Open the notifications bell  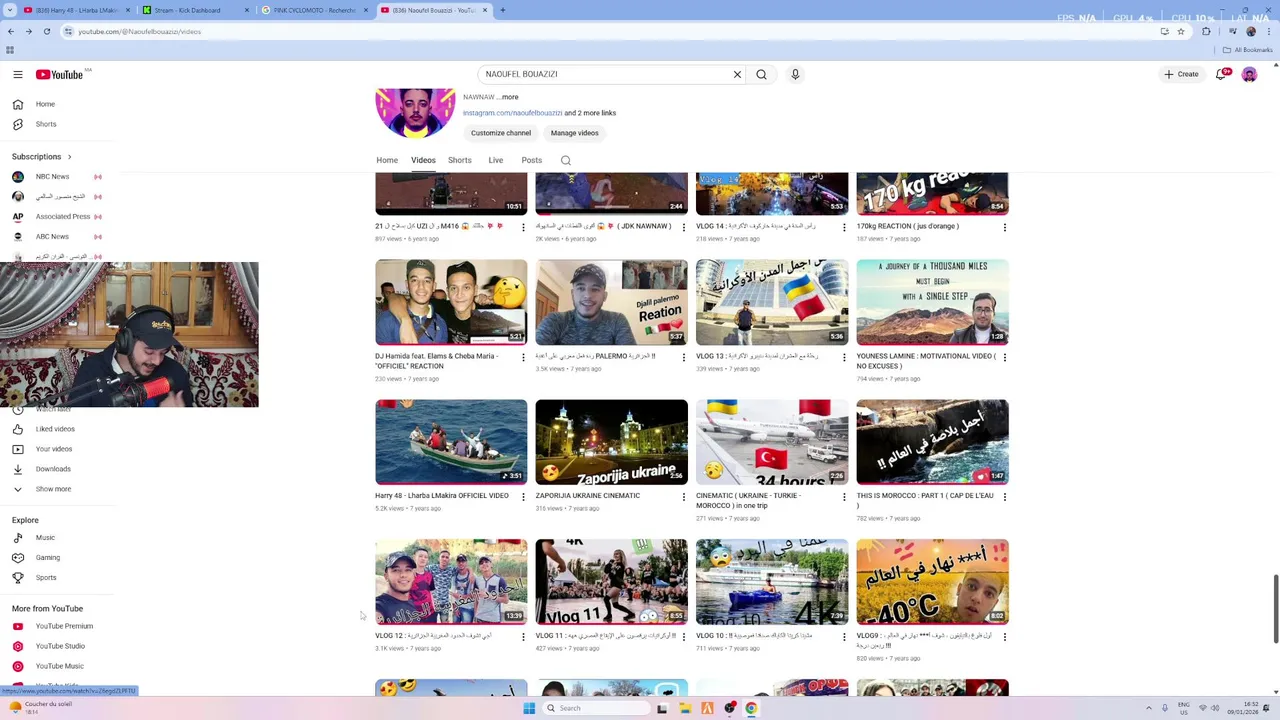pos(1221,74)
